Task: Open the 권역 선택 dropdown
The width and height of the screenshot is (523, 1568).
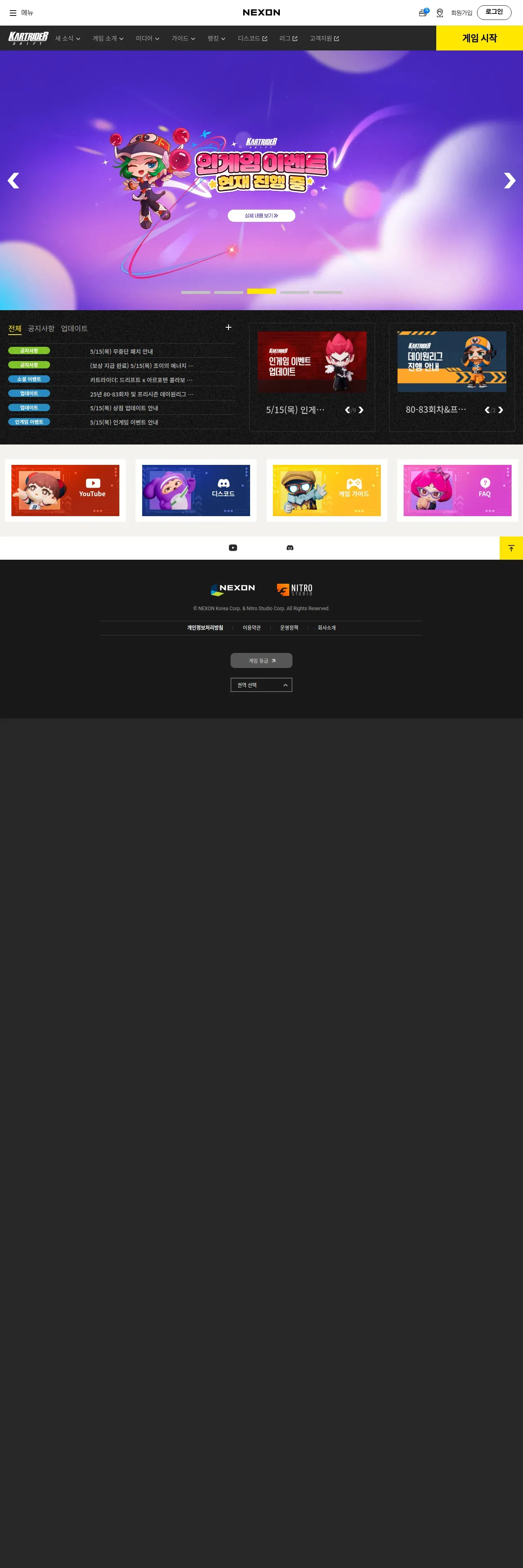Action: (x=261, y=685)
